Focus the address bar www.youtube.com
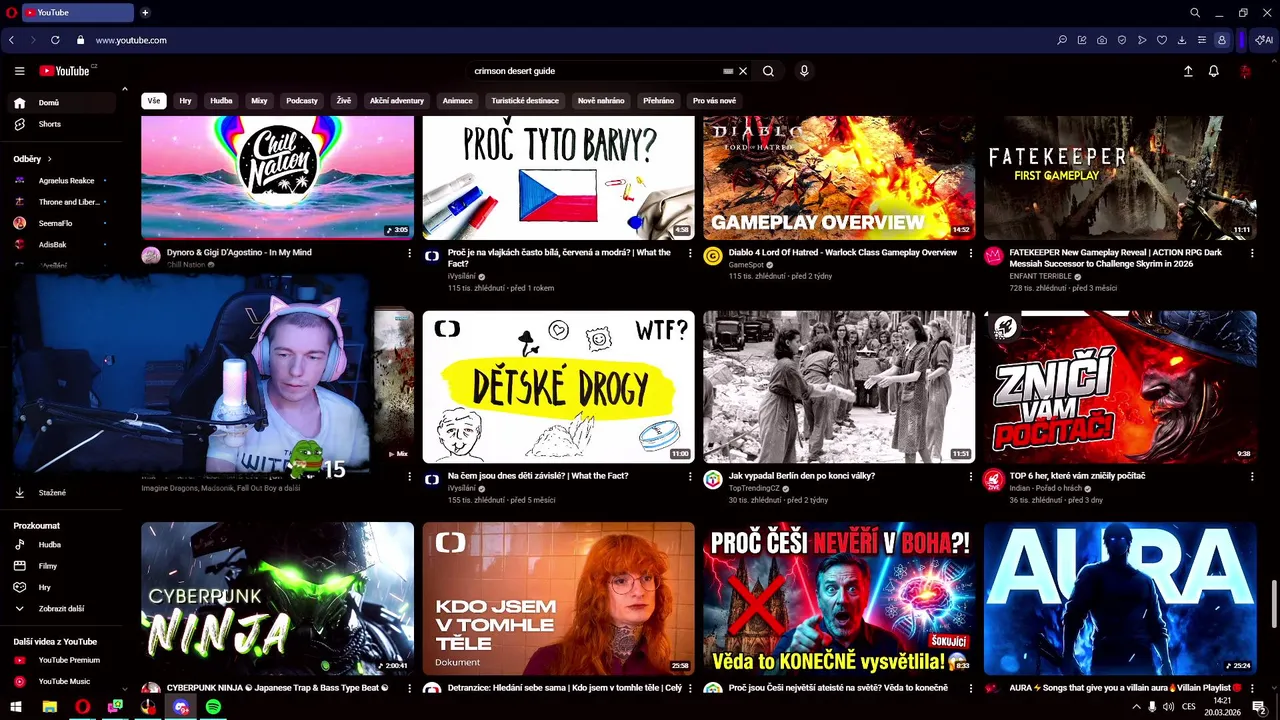The image size is (1280, 720). [131, 40]
